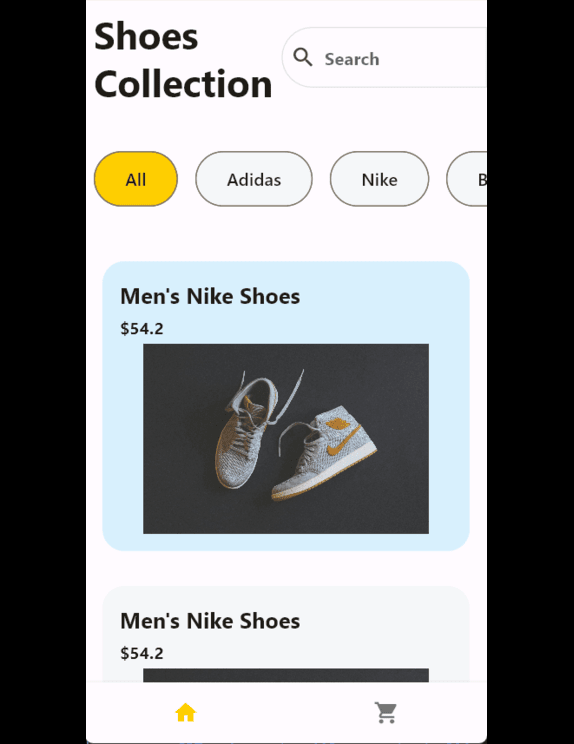Click the second card's cropped shoe image
The width and height of the screenshot is (574, 744).
point(286,675)
